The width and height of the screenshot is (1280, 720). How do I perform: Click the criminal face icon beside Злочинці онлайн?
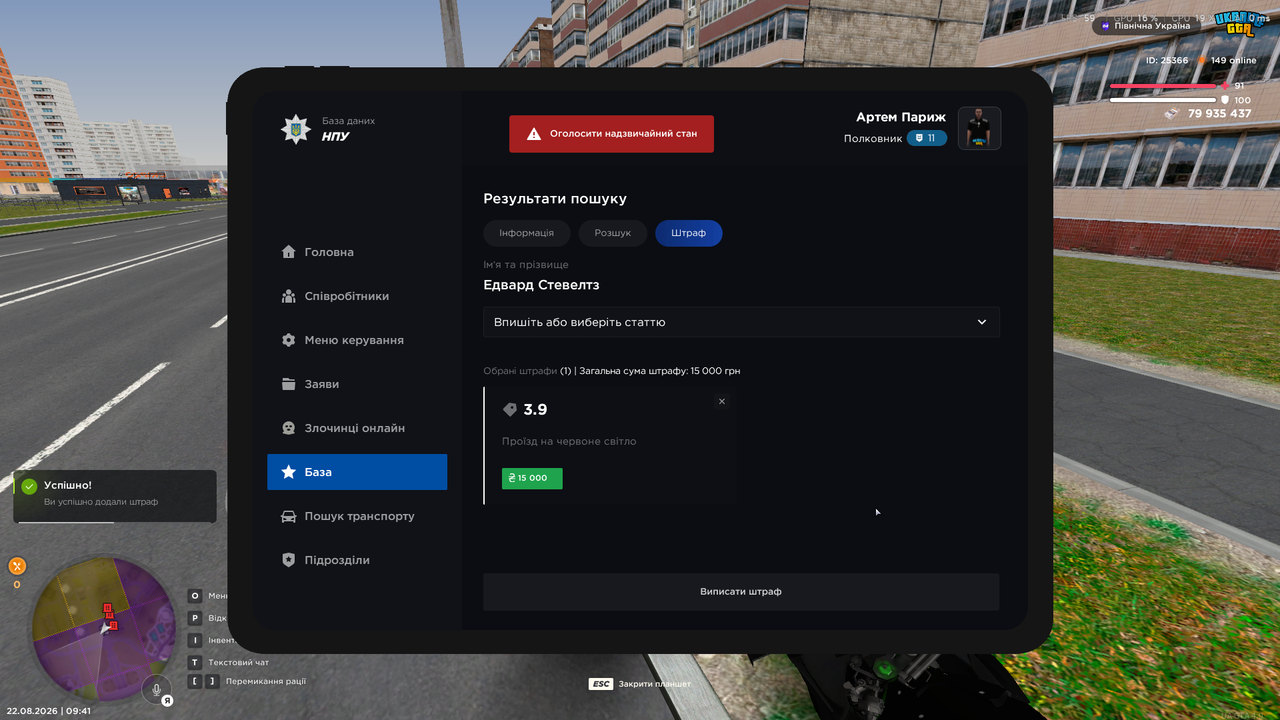click(x=289, y=428)
